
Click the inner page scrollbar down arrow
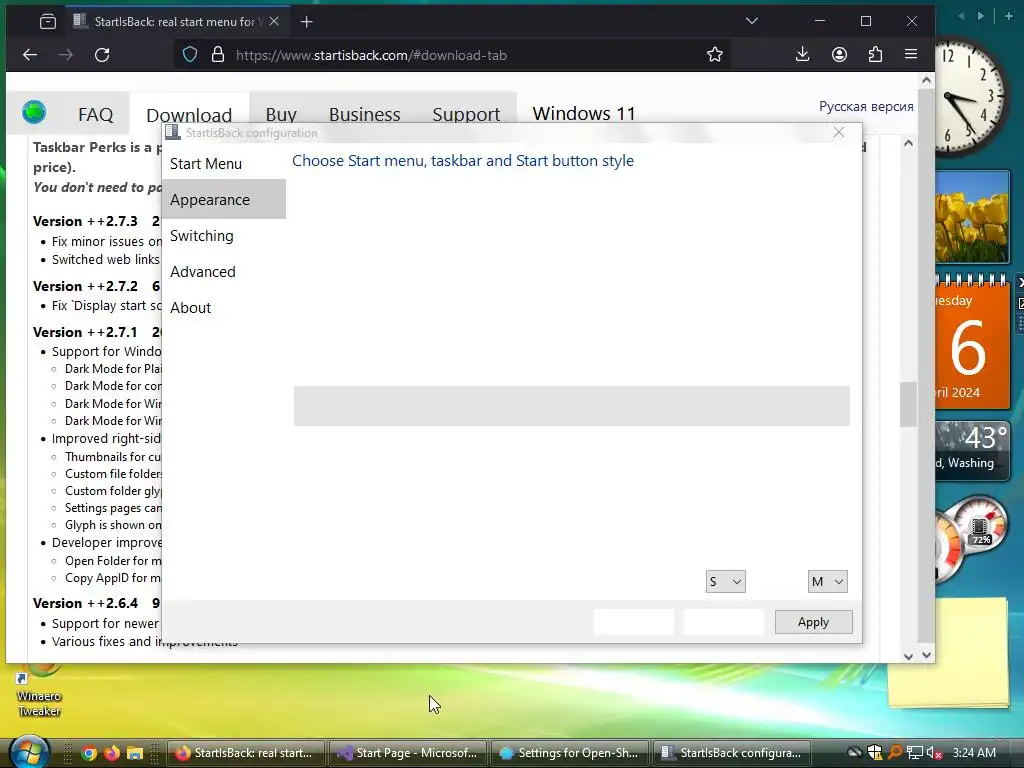908,656
